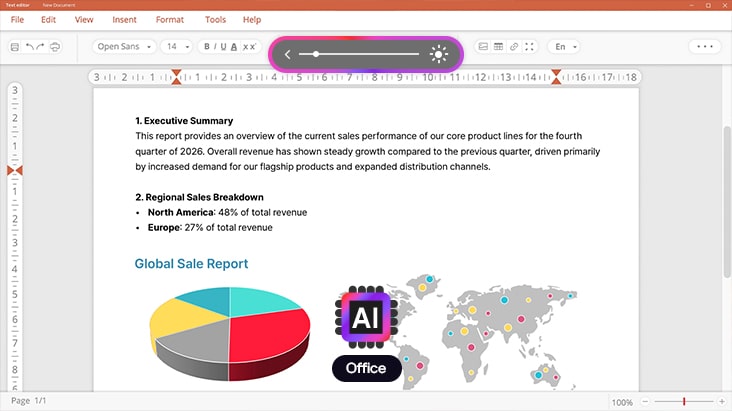
Task: Open the Format menu
Action: 169,19
